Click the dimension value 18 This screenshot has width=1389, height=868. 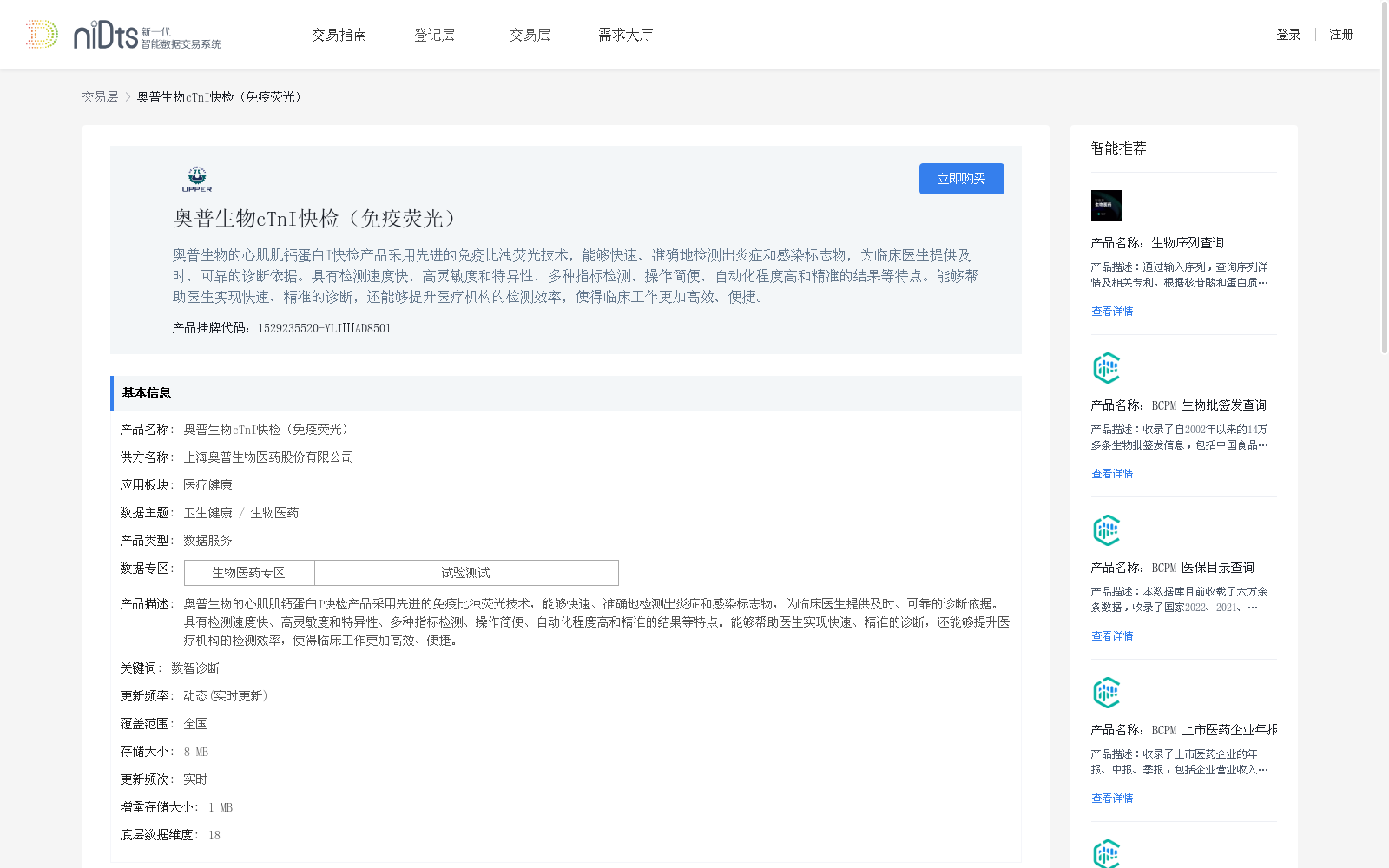[x=214, y=835]
